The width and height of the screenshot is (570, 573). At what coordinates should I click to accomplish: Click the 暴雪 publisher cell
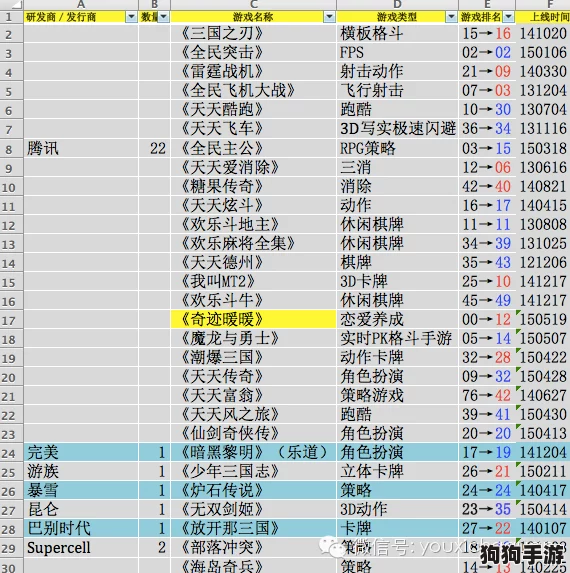tap(81, 491)
